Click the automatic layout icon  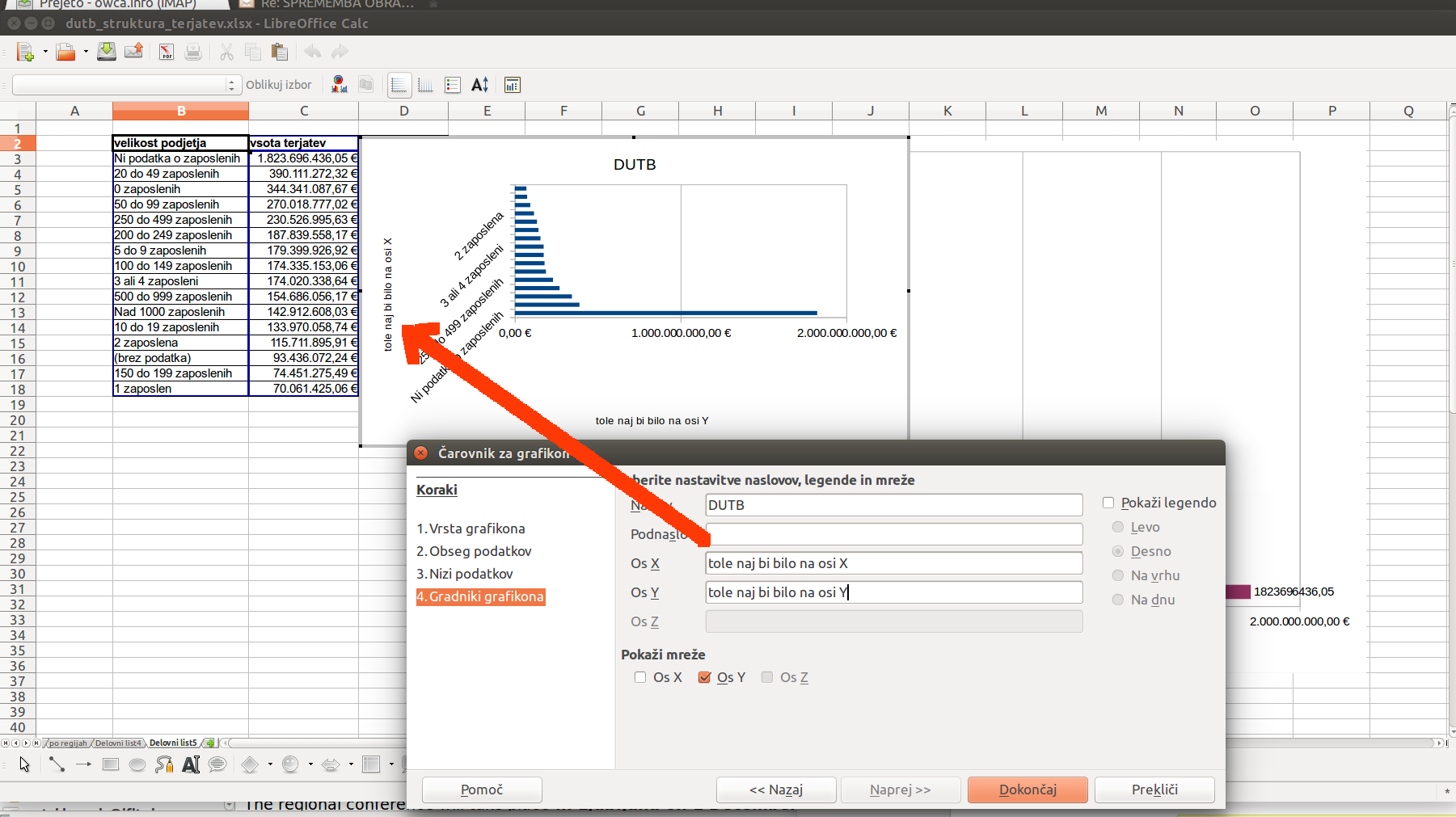512,85
